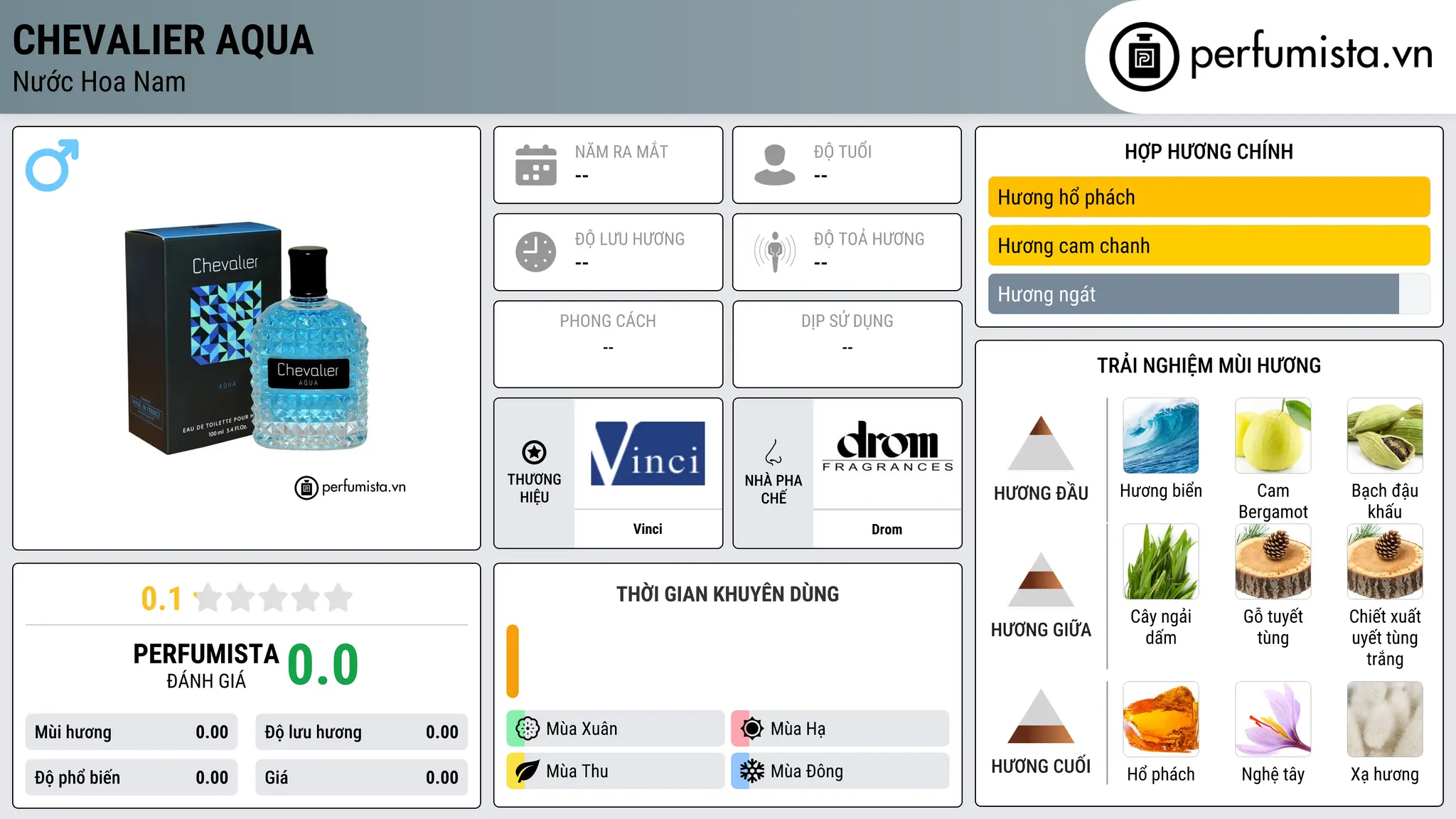Click the THỜI GIAN KHUYÊN DÙNG heading
The width and height of the screenshot is (1456, 819).
tap(728, 594)
